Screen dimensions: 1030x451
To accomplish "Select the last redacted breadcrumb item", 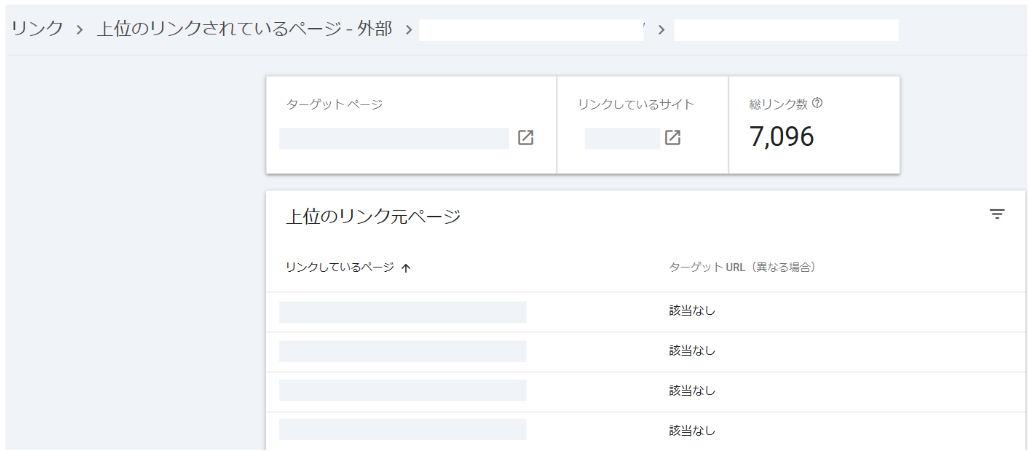I will (x=786, y=30).
